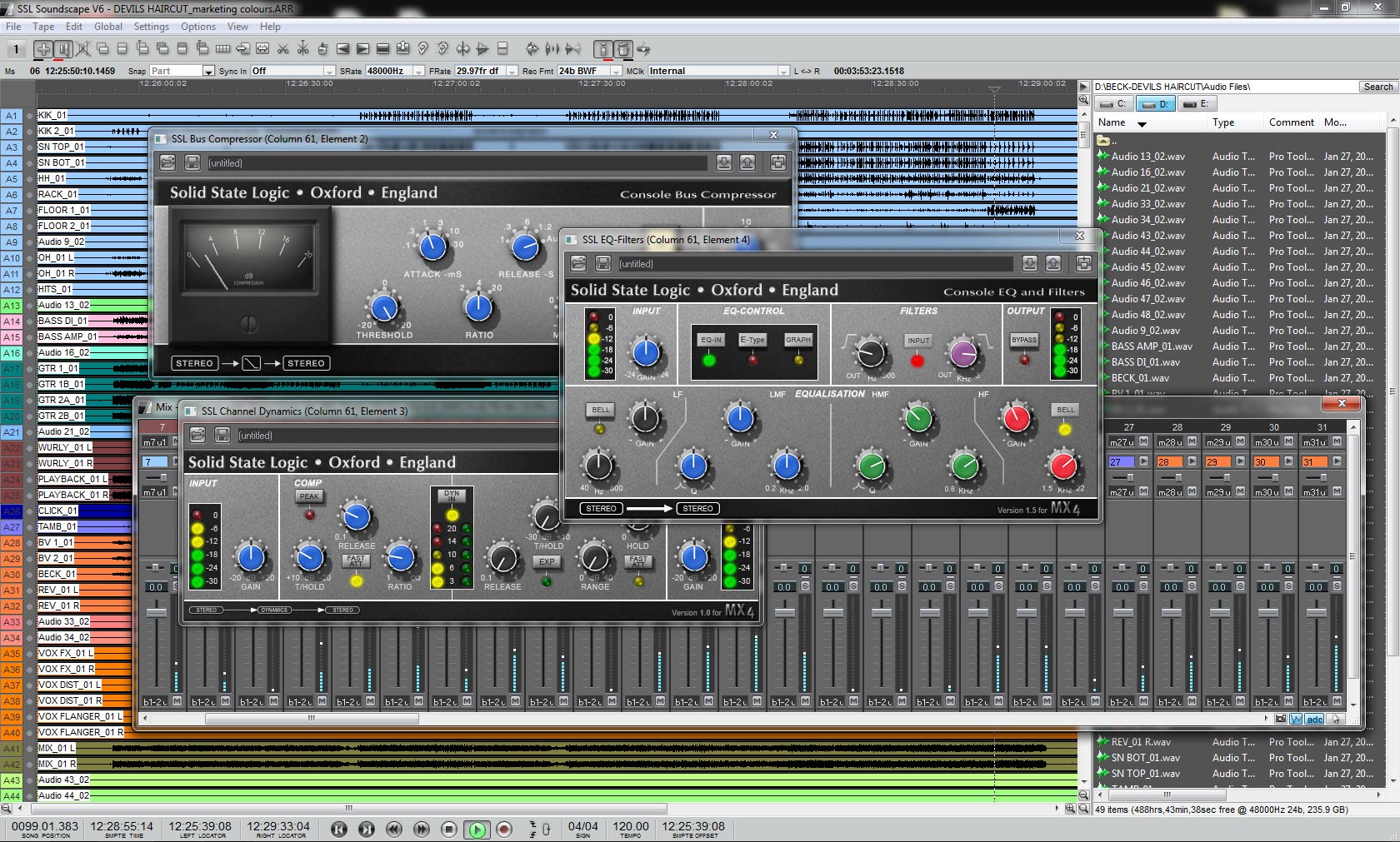Click the Search button in file browser
The image size is (1400, 842).
1377,87
